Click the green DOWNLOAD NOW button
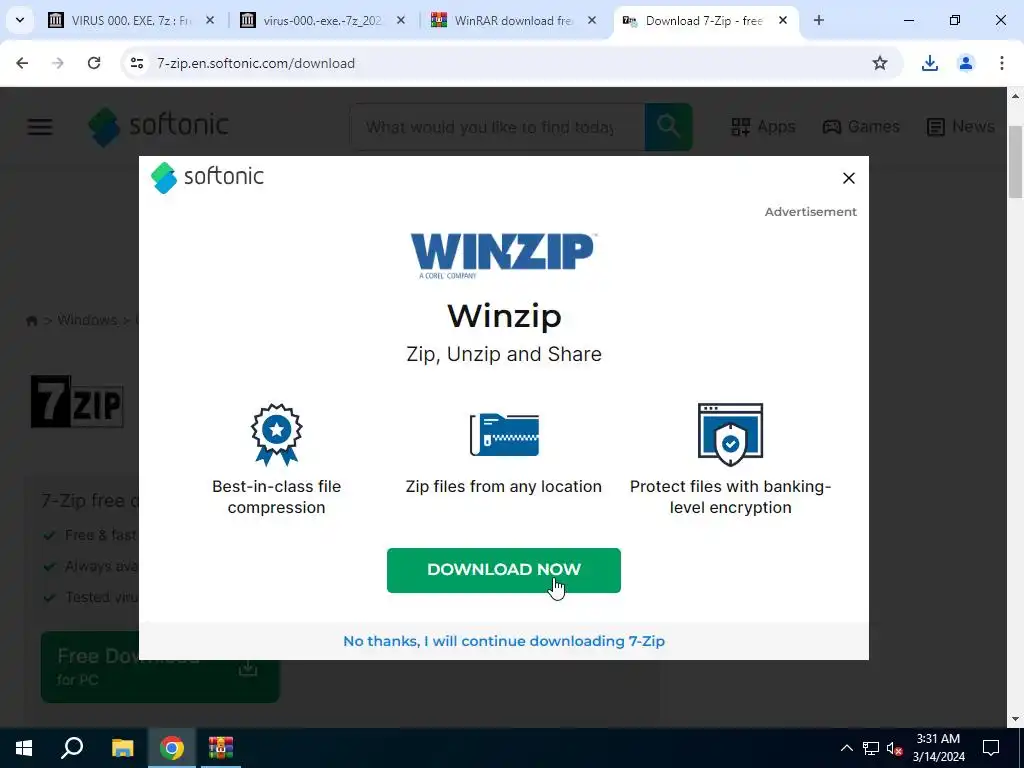 point(504,570)
